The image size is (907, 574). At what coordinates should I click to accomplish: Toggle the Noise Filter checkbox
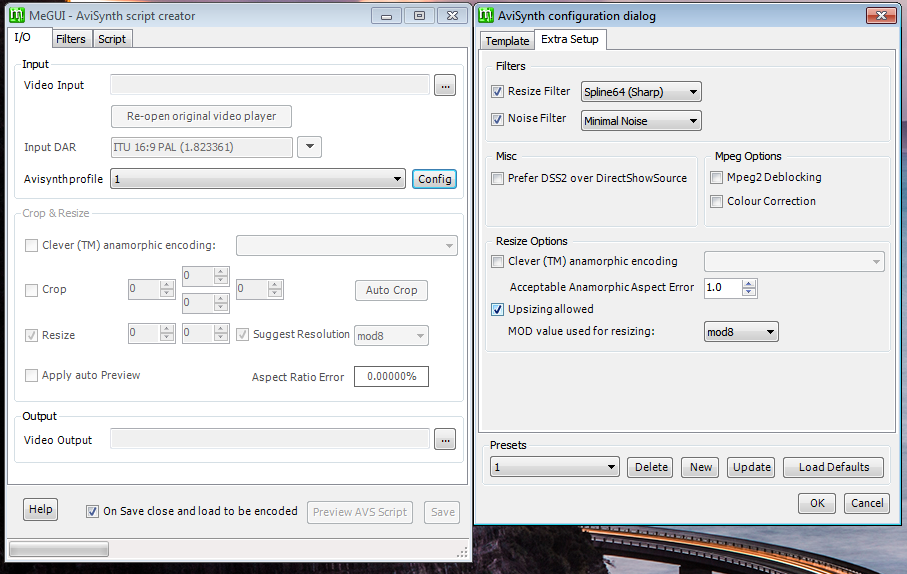pyautogui.click(x=497, y=119)
